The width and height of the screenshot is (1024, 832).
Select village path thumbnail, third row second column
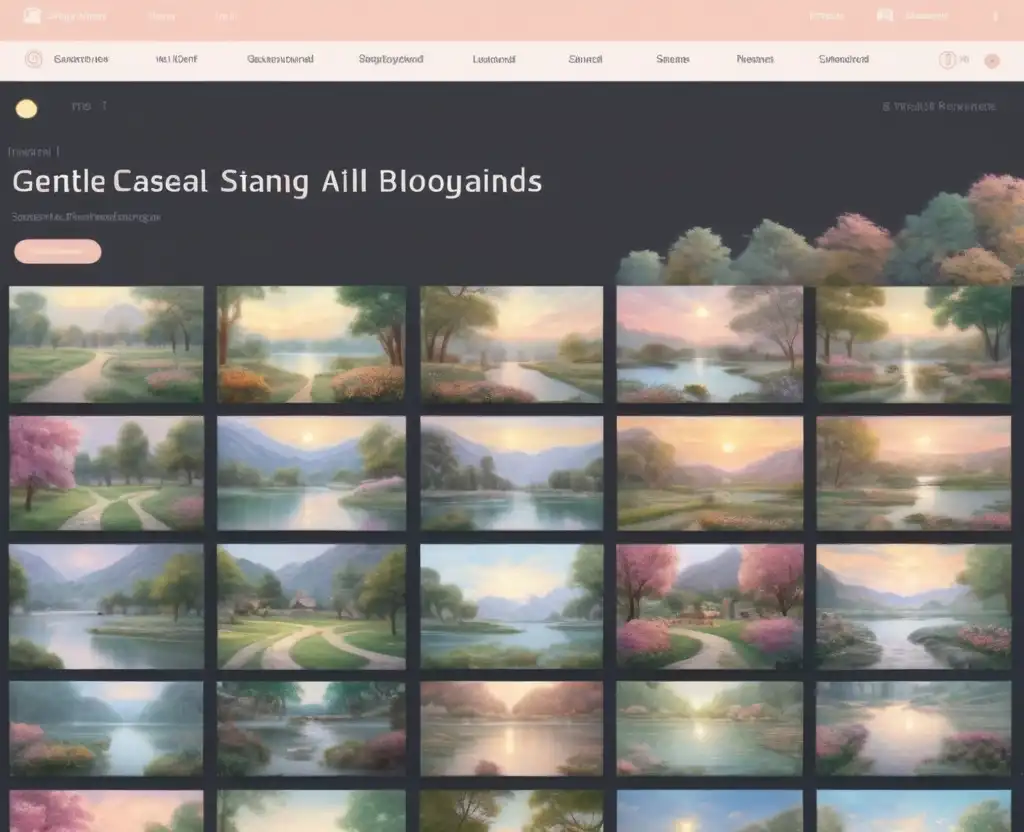(311, 606)
